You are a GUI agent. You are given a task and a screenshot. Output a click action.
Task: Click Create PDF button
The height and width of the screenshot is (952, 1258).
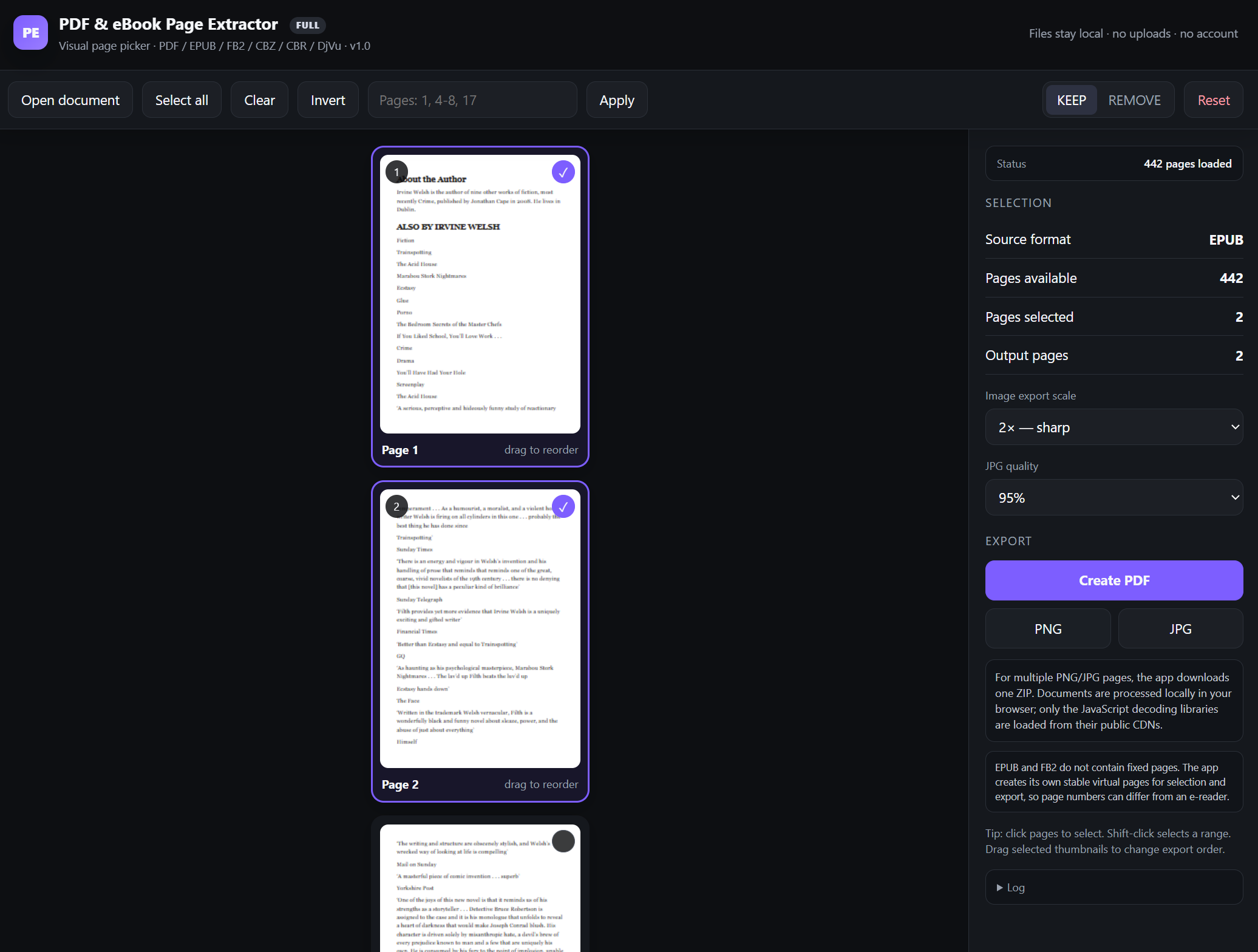[1113, 580]
